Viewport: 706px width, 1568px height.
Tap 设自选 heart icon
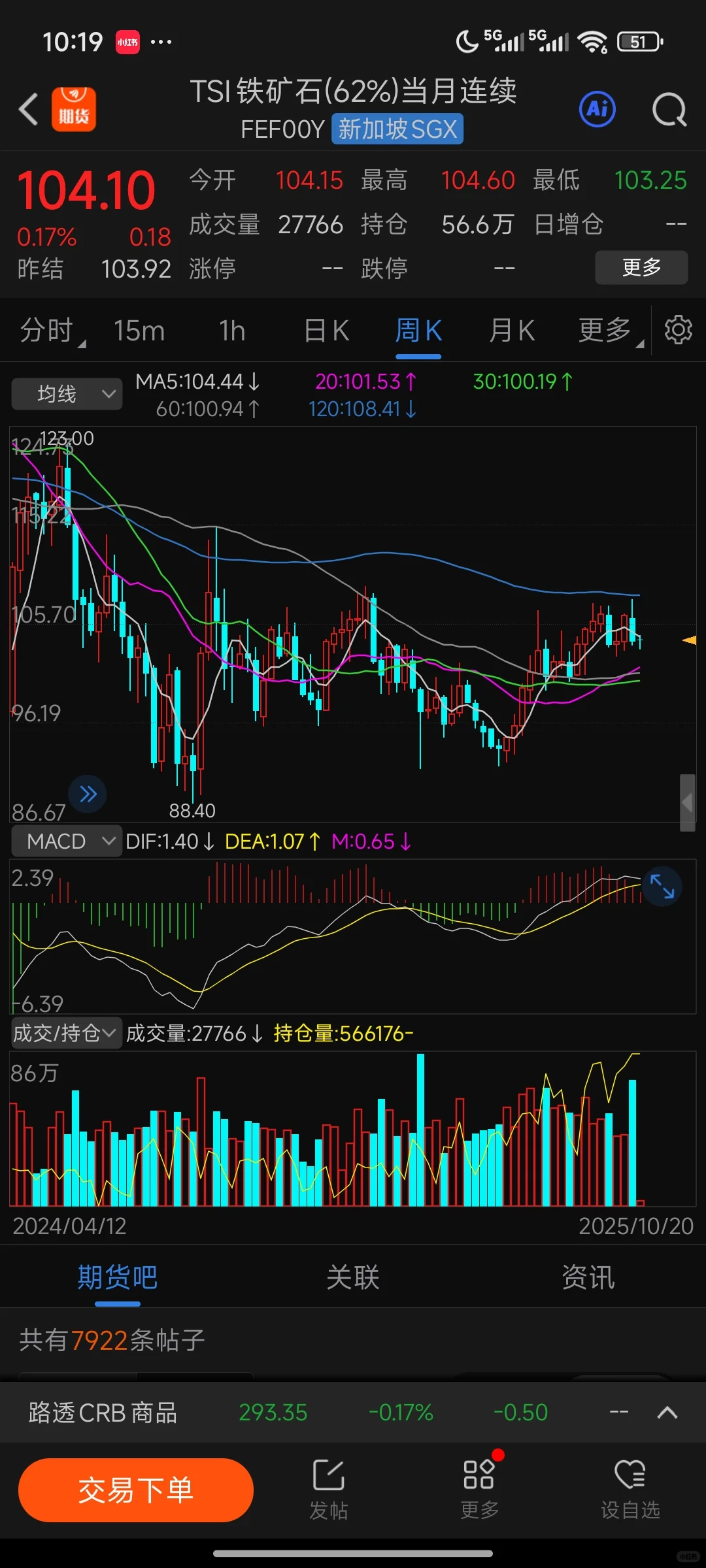click(630, 1489)
